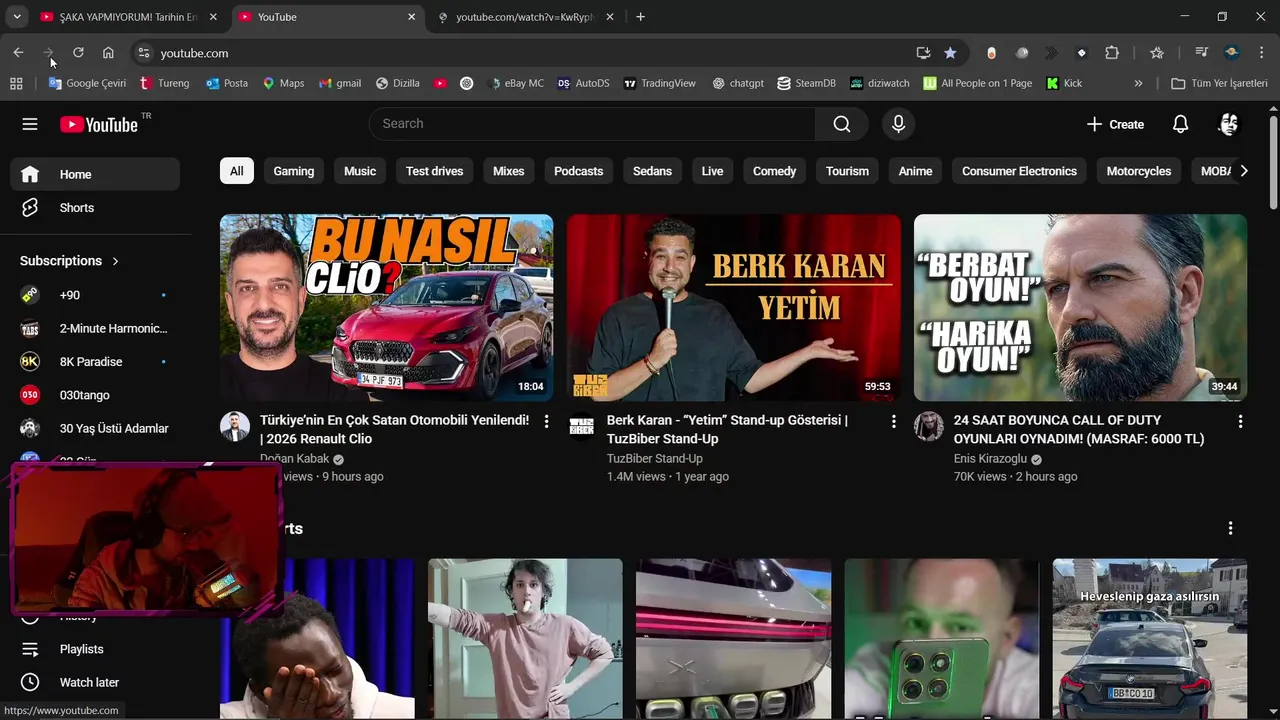Focus the YouTube search box
The height and width of the screenshot is (720, 1280).
(592, 124)
